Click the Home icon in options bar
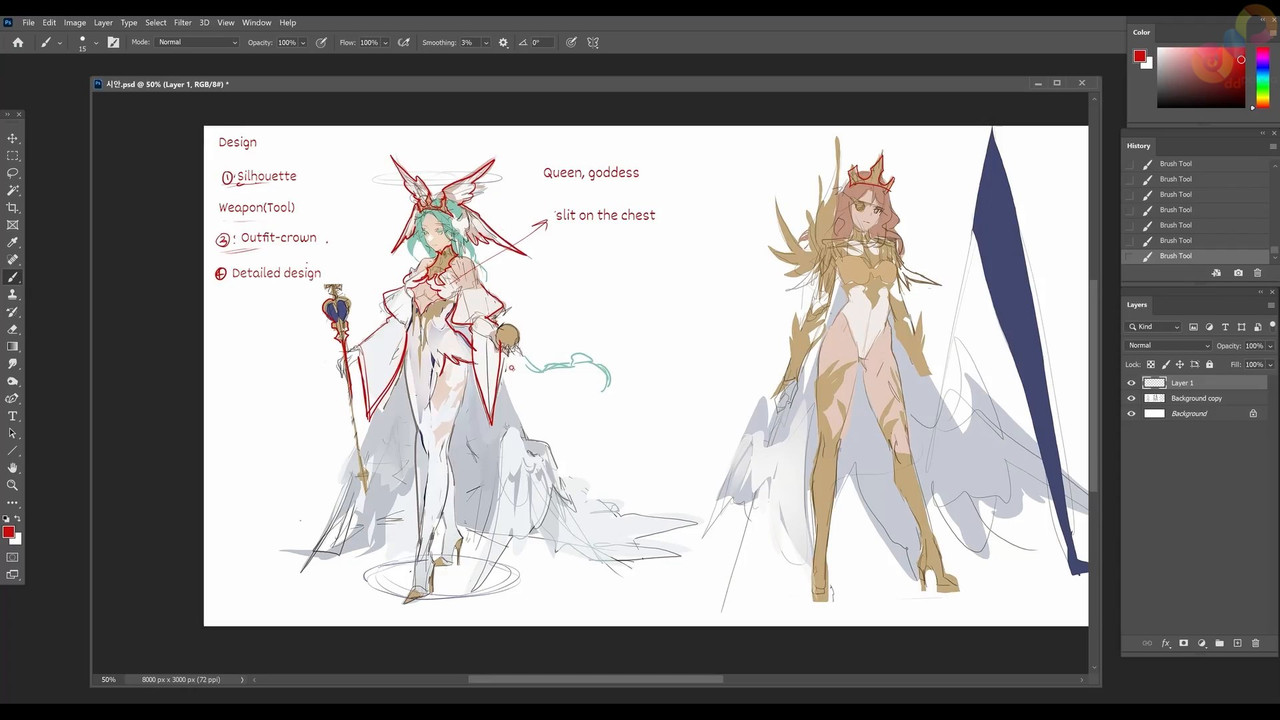This screenshot has width=1280, height=720. click(18, 42)
